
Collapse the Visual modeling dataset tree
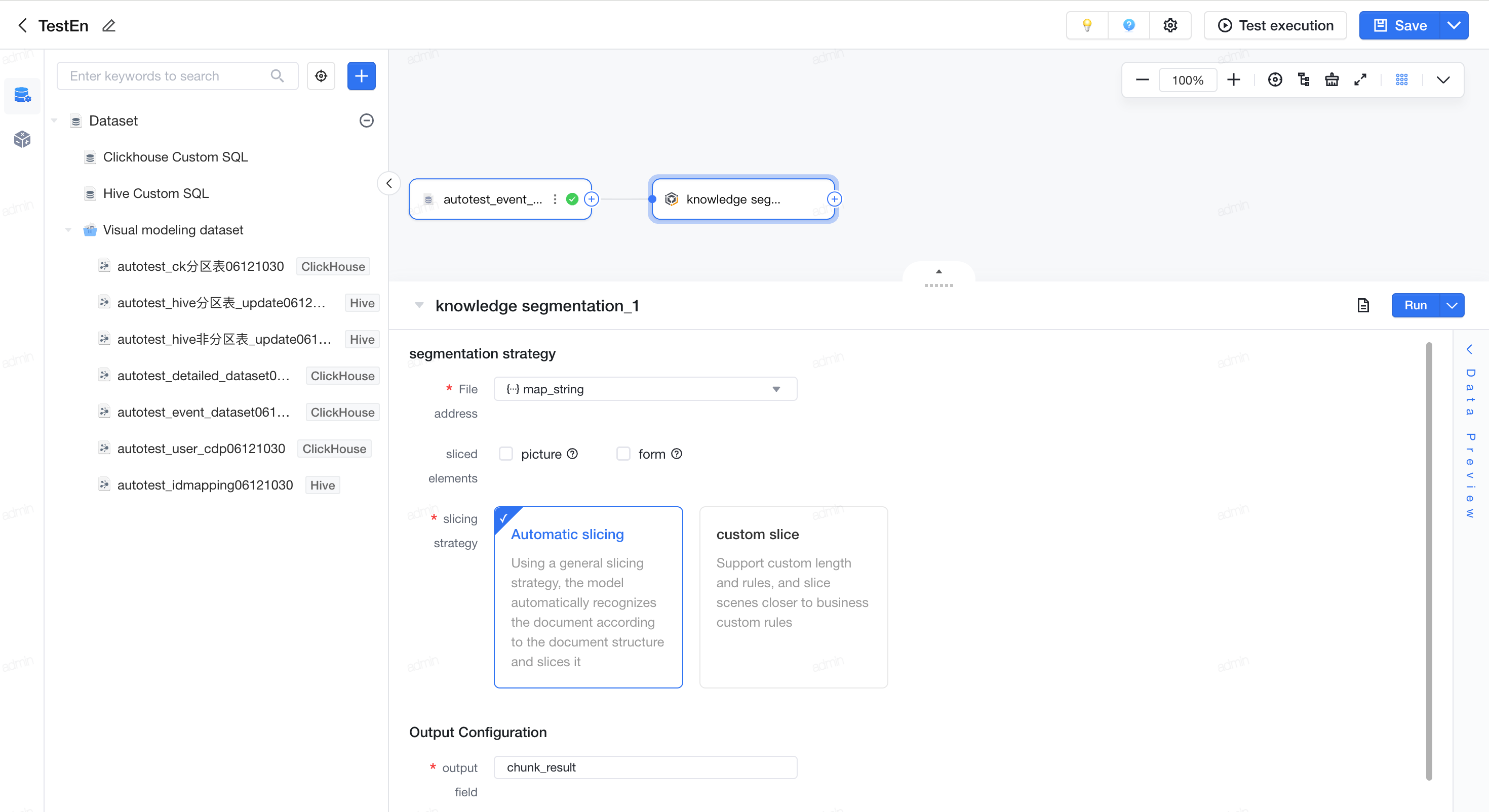click(68, 229)
